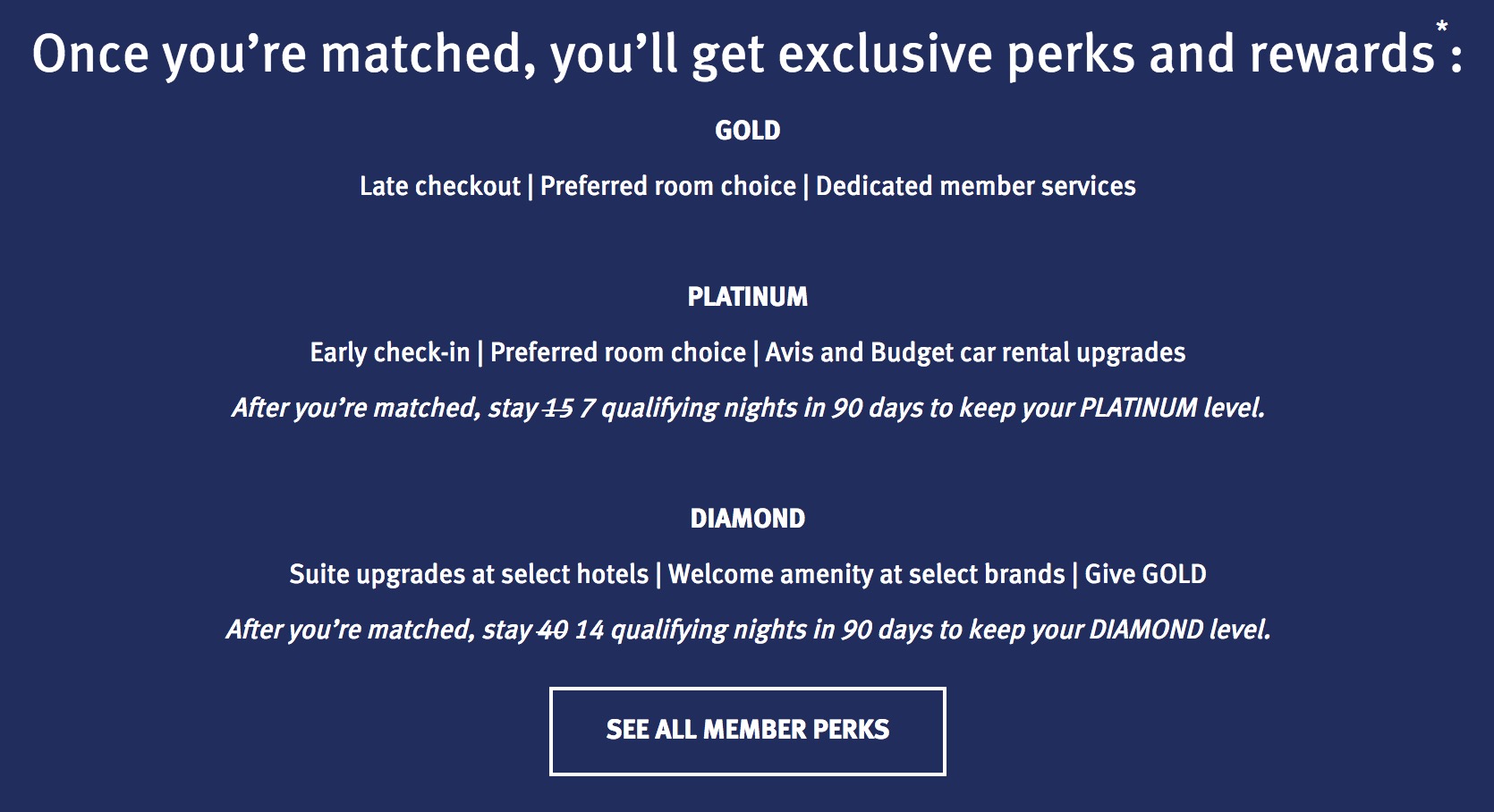Click the crossed-out 15 nights number
Viewport: 1494px width, 812px height.
point(558,409)
